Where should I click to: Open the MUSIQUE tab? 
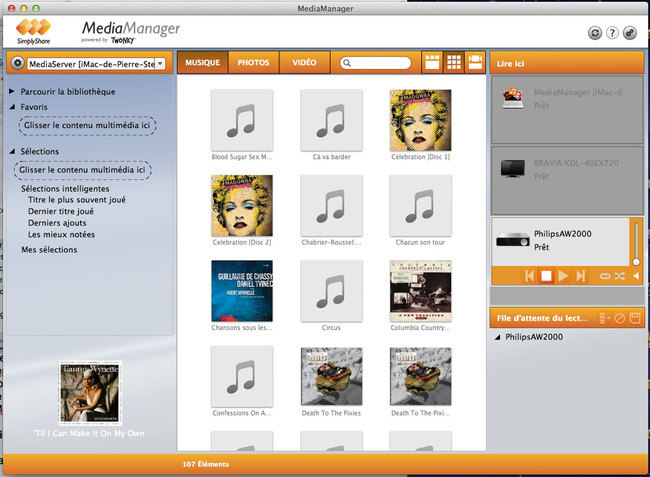(x=203, y=63)
